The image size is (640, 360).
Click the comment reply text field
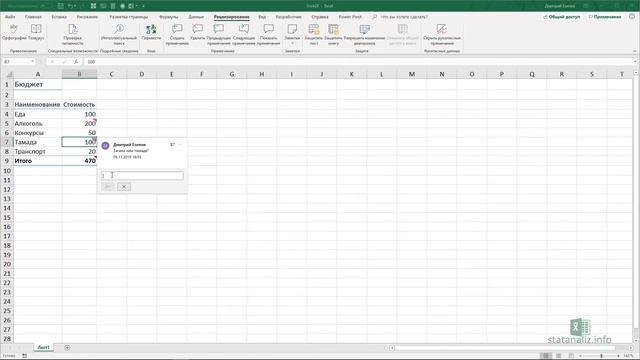click(142, 176)
